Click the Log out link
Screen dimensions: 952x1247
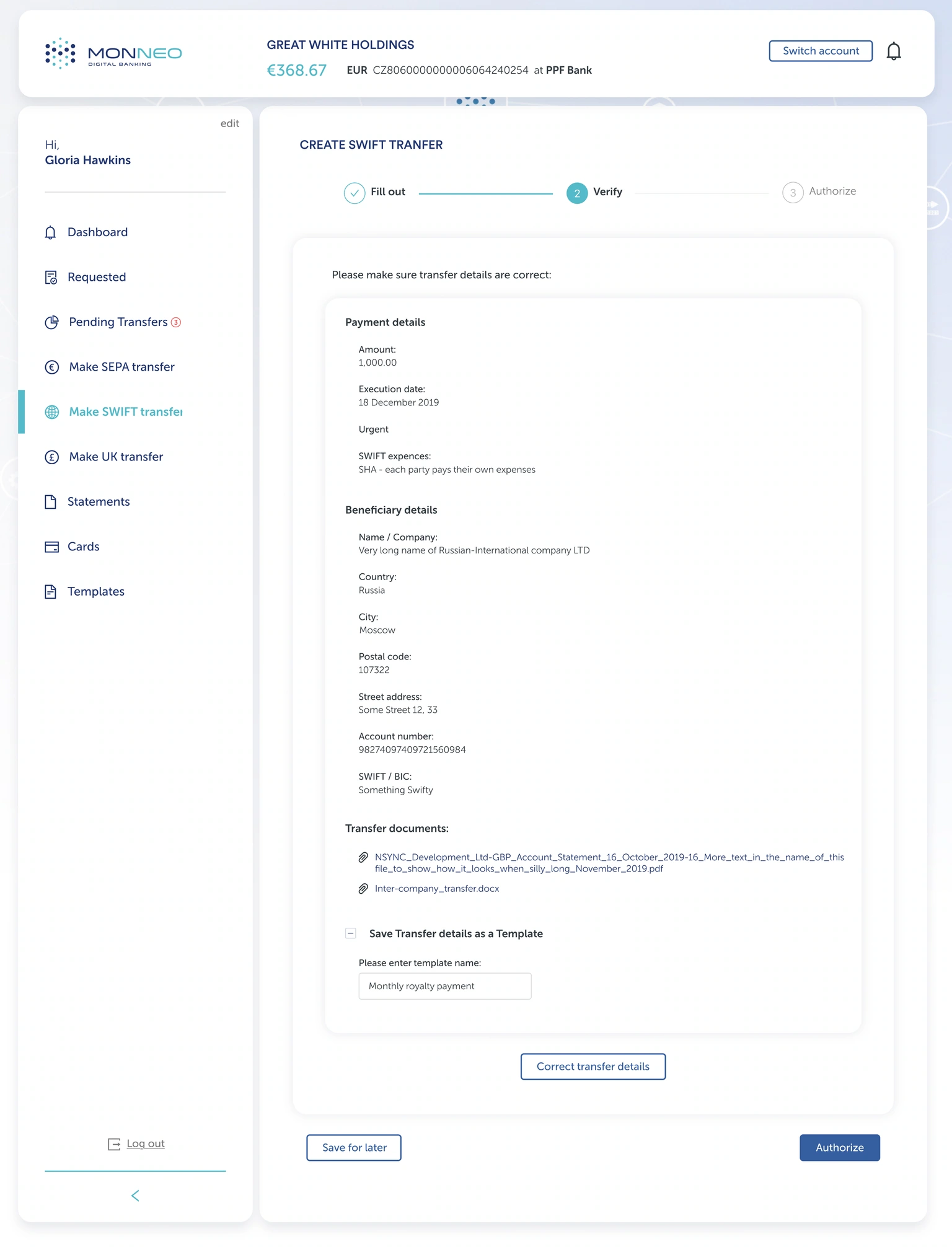point(146,1144)
